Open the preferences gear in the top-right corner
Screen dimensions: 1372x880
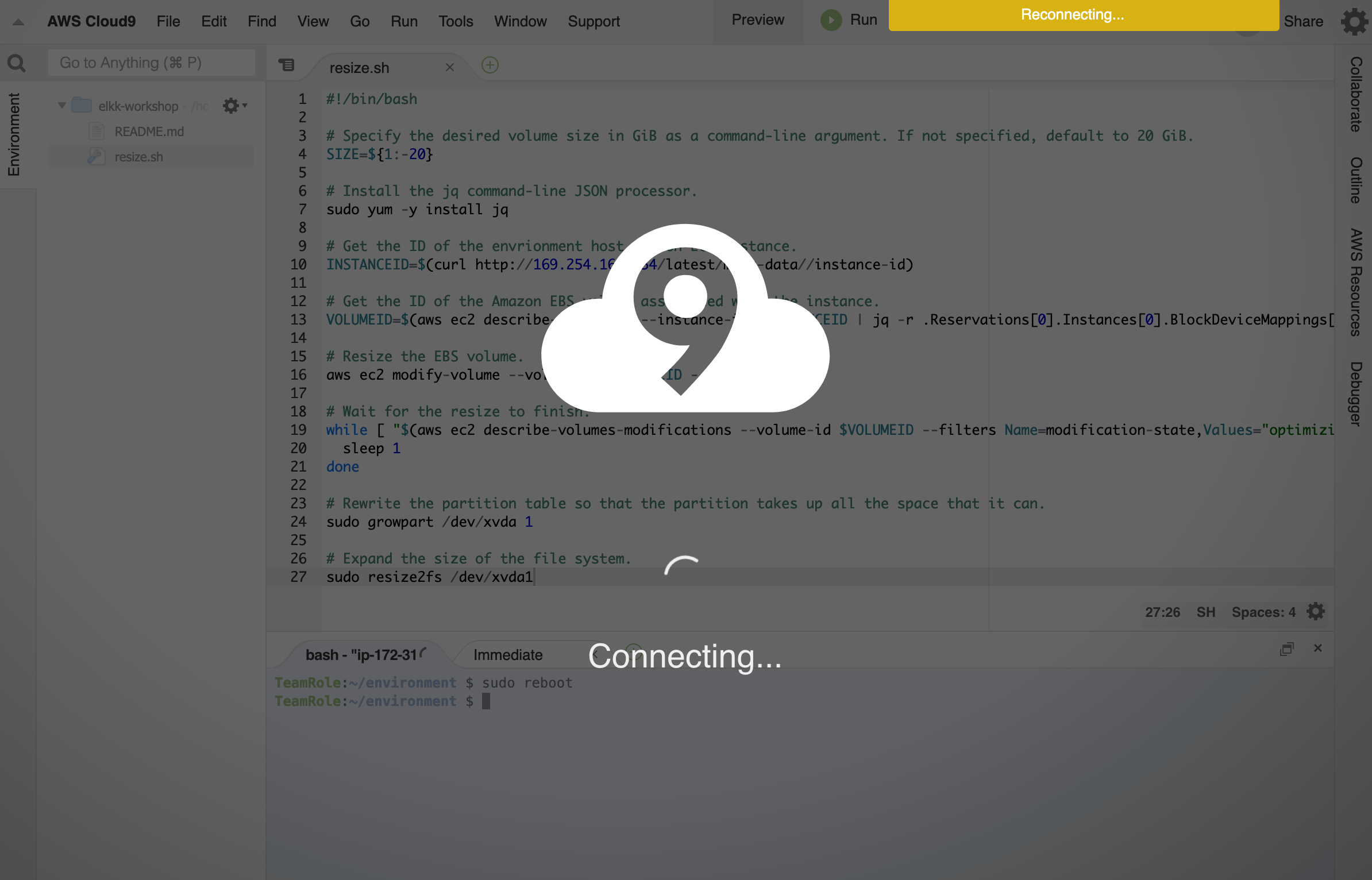[x=1355, y=22]
